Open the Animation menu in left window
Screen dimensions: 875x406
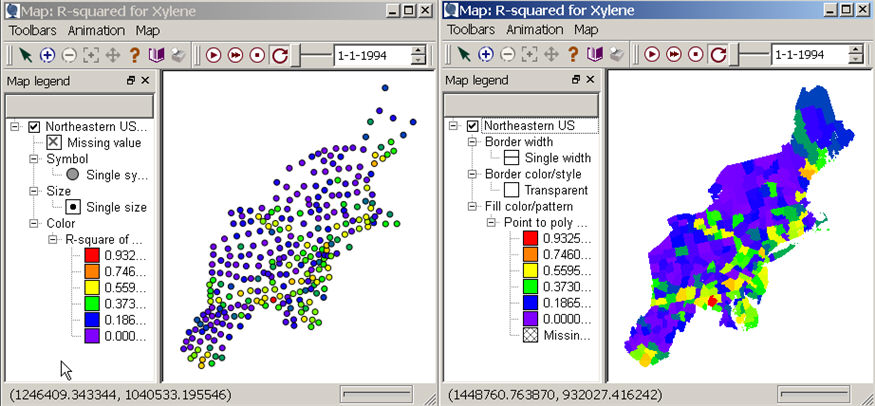click(x=97, y=30)
